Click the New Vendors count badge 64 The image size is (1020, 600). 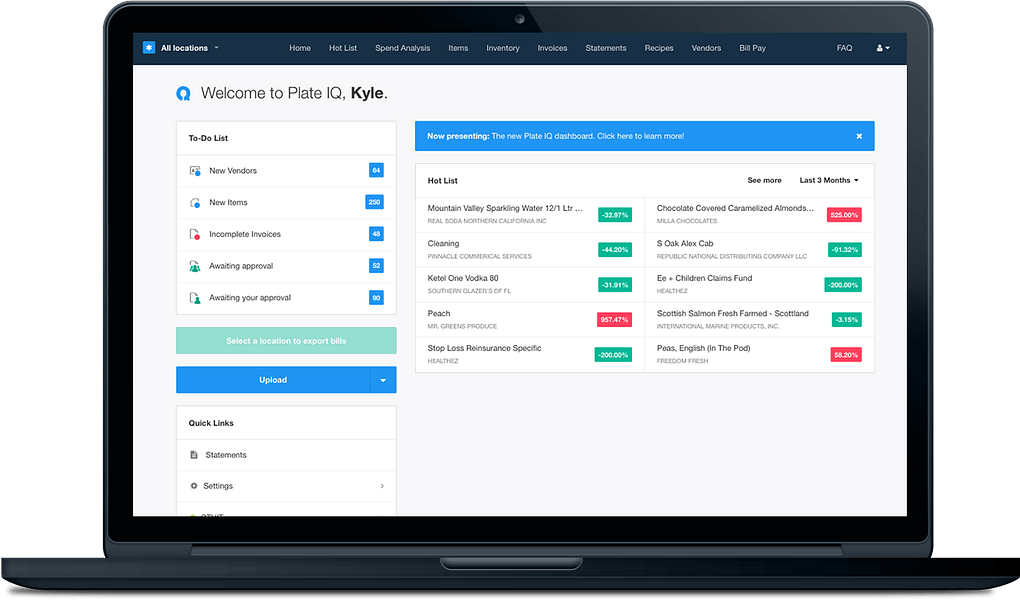[x=376, y=170]
